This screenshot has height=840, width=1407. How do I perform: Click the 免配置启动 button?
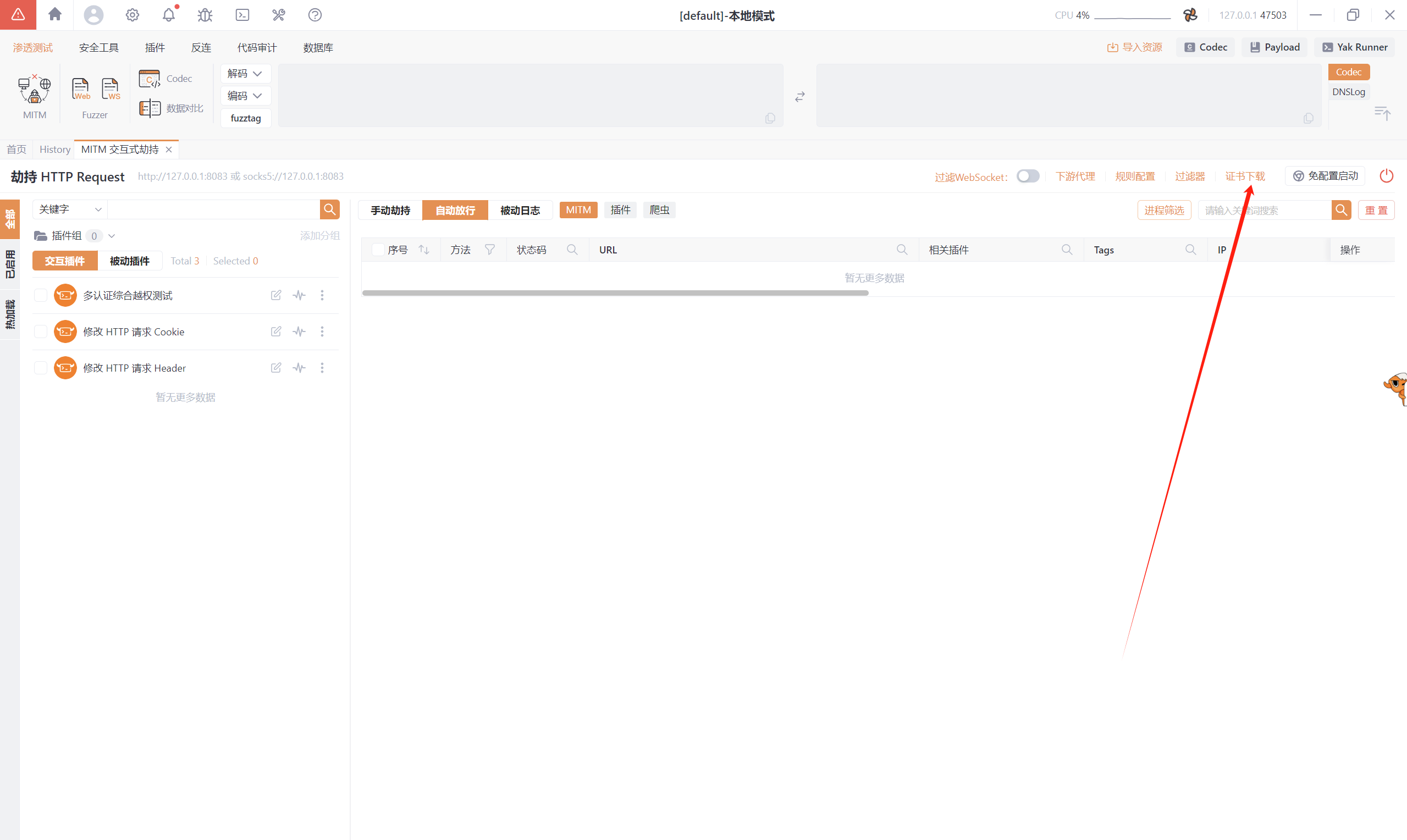1325,176
